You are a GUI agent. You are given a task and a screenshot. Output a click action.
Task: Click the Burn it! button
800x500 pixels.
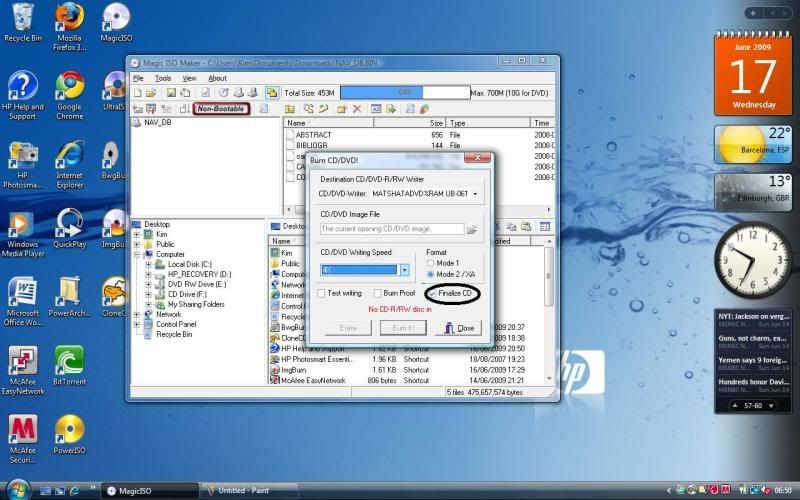(x=403, y=328)
